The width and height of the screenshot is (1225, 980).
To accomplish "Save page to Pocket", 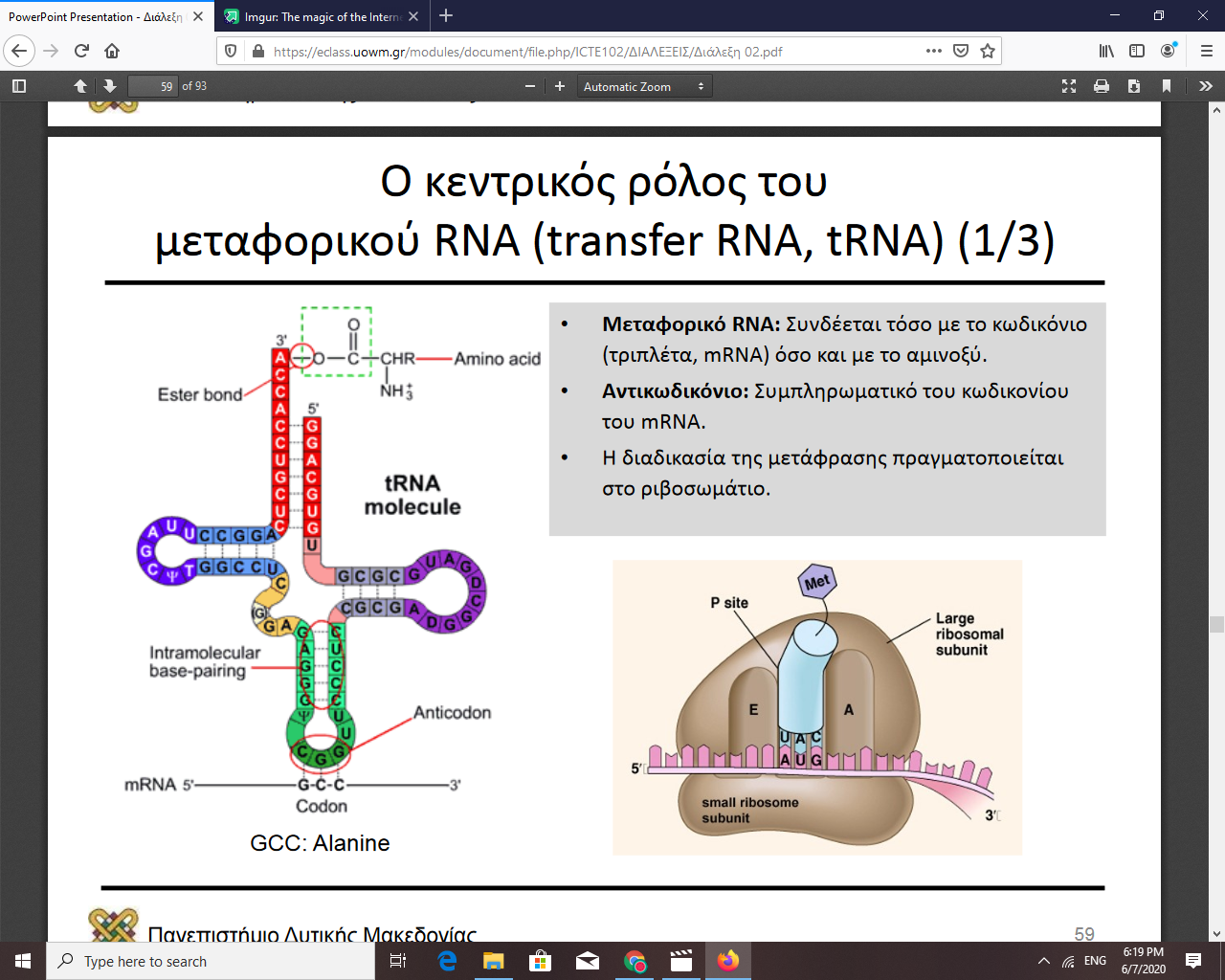I will click(961, 51).
